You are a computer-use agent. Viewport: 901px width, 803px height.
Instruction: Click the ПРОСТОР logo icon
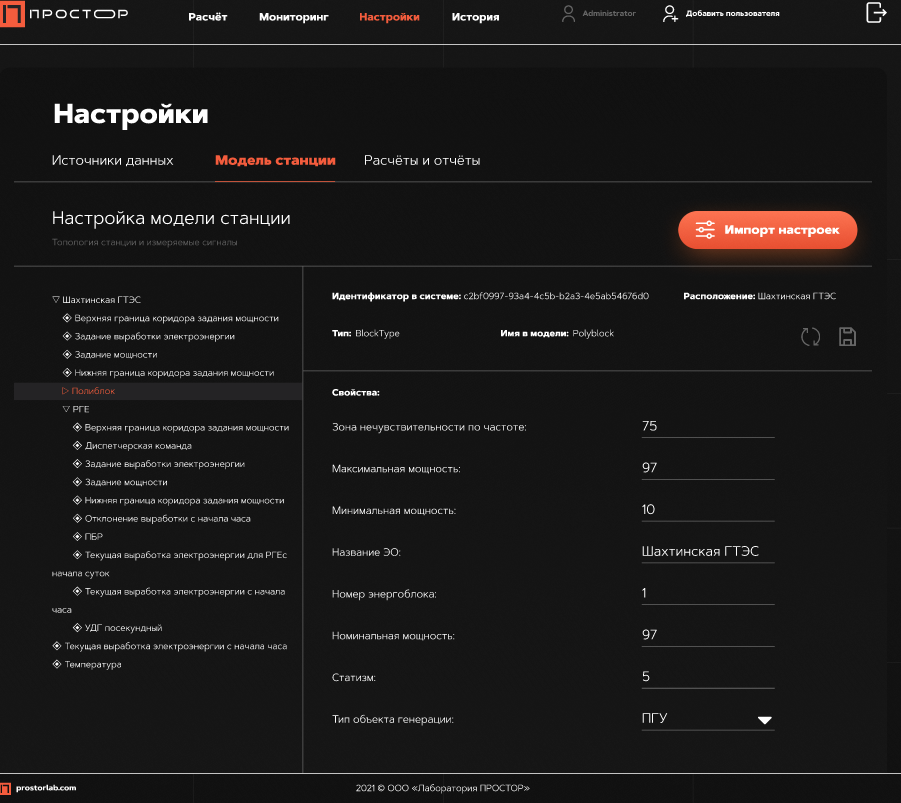pos(10,18)
